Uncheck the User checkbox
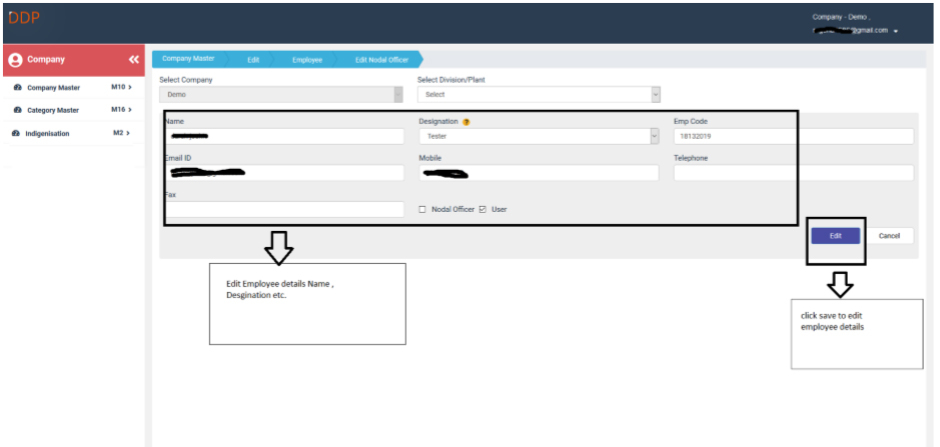 click(483, 209)
